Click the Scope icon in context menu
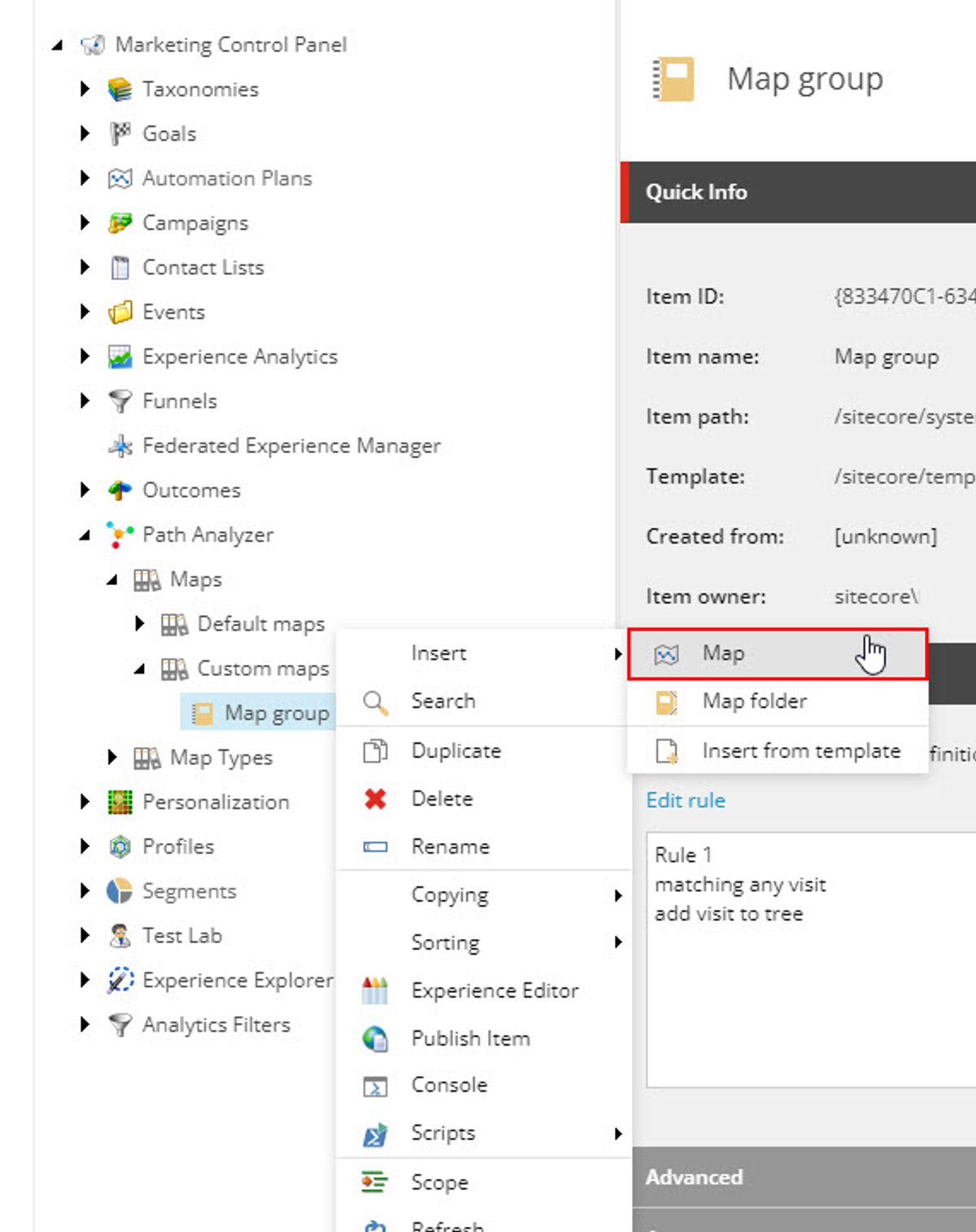 pyautogui.click(x=375, y=1182)
